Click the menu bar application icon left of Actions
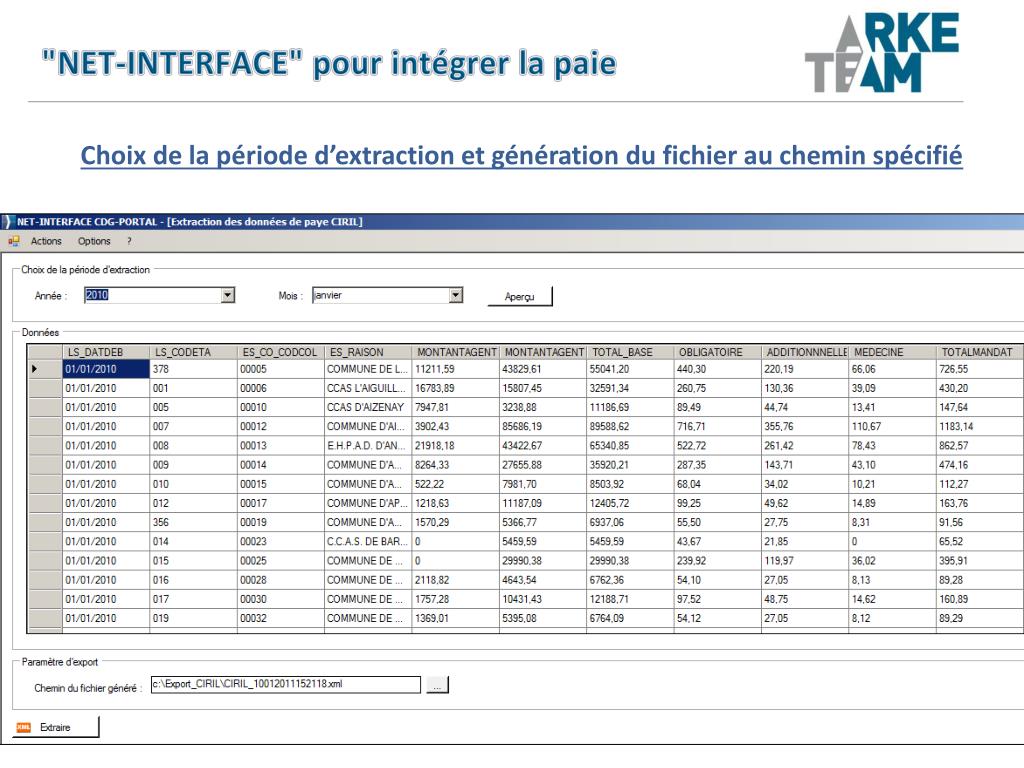 (x=14, y=241)
